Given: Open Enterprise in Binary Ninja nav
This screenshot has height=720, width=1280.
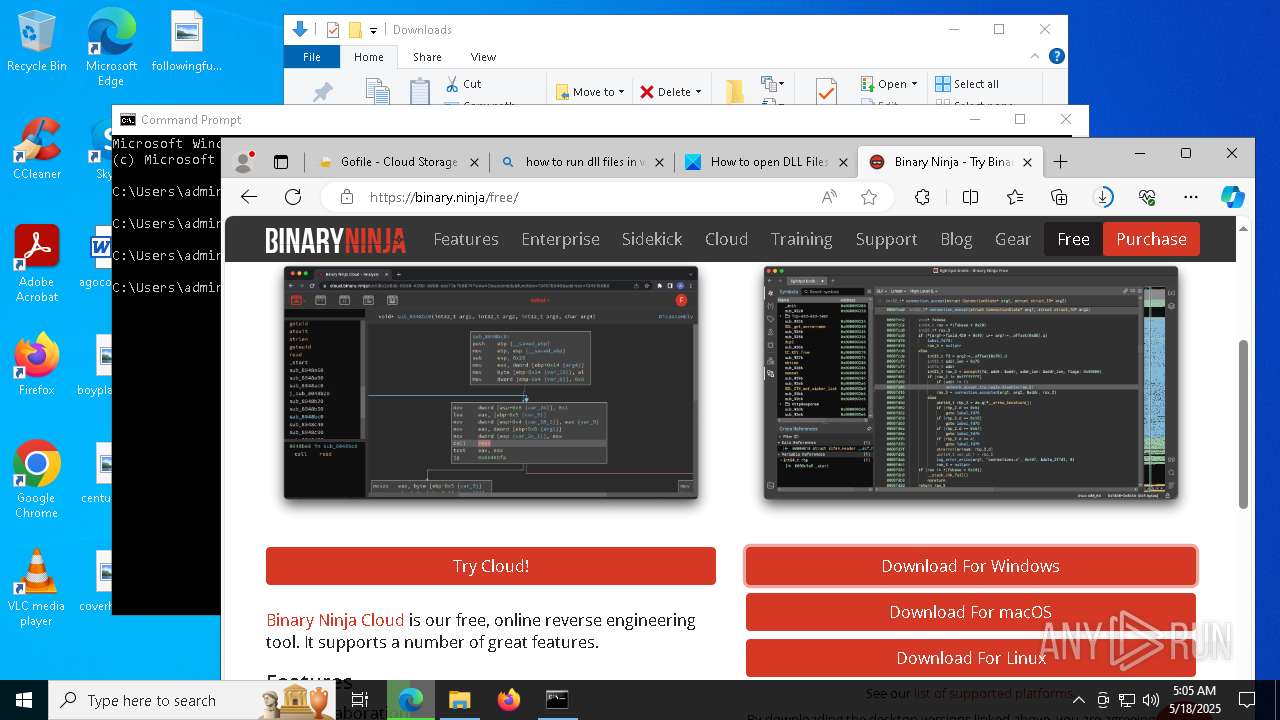Looking at the screenshot, I should [x=560, y=239].
